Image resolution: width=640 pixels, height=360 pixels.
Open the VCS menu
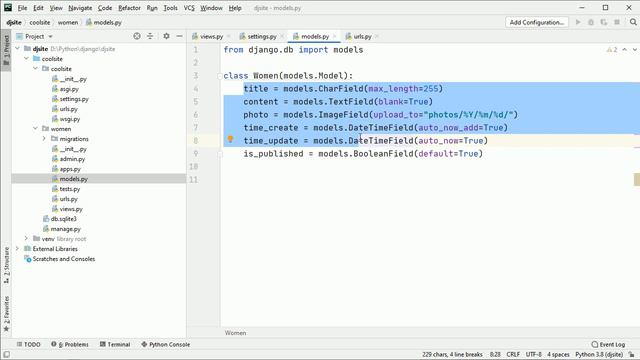tap(189, 8)
